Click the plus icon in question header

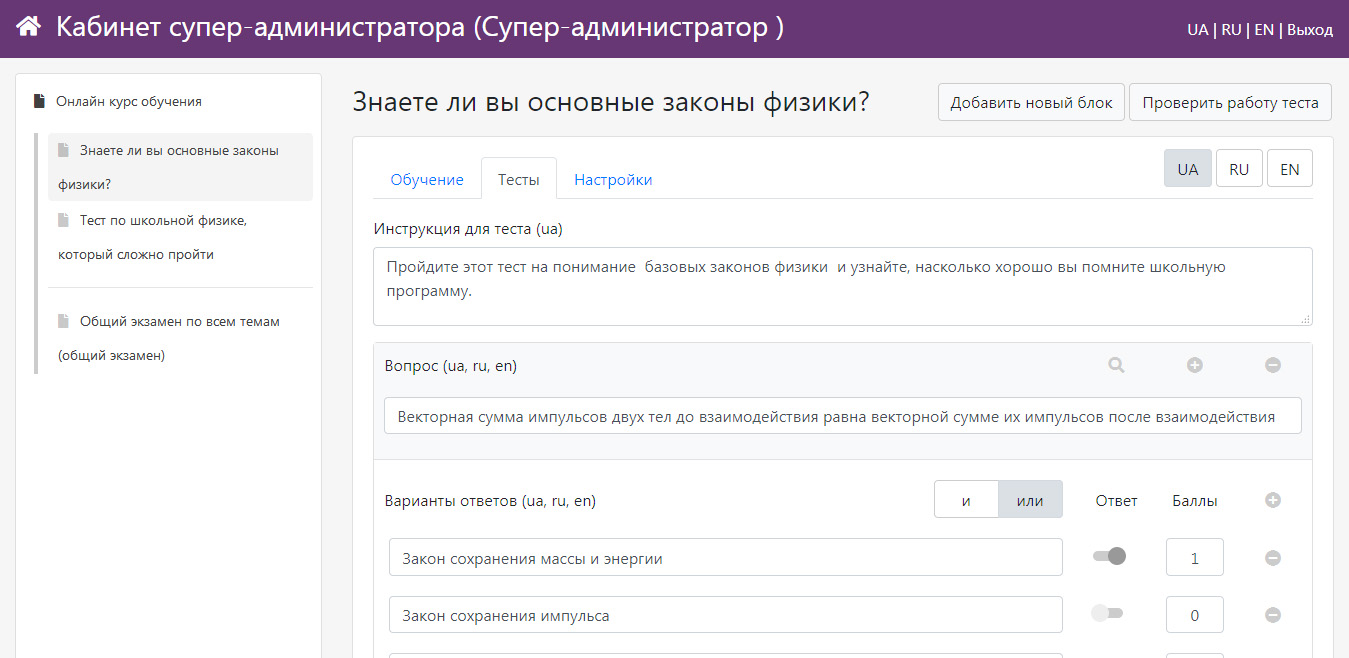click(1194, 366)
